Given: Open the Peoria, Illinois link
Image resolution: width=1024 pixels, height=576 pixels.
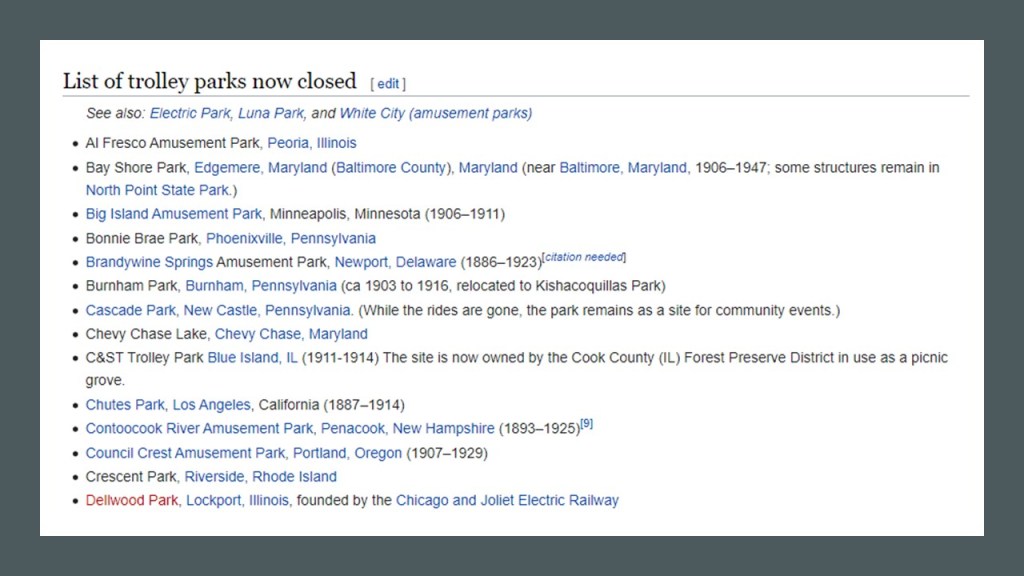Looking at the screenshot, I should 311,143.
